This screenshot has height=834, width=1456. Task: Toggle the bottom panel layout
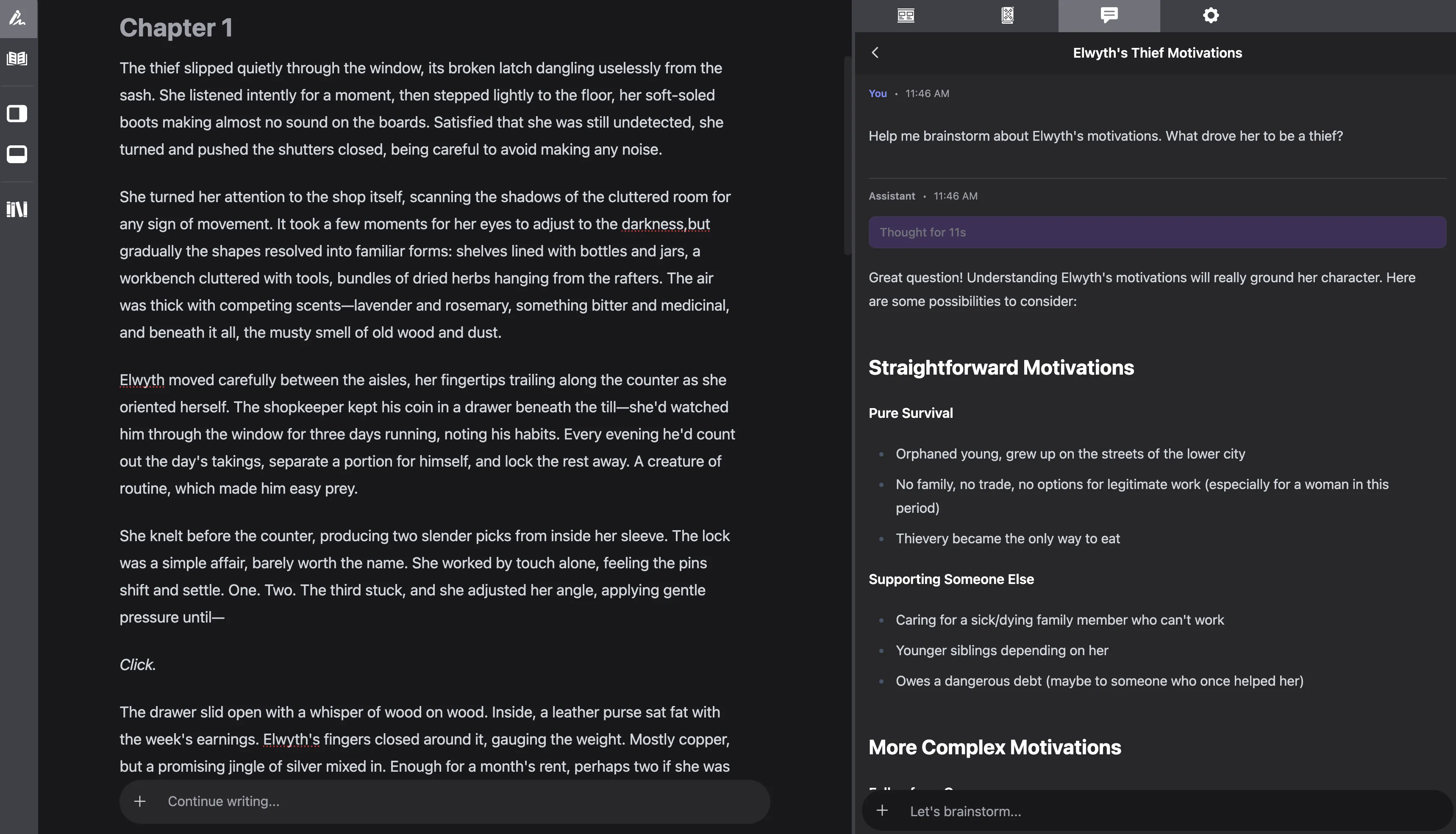[17, 154]
